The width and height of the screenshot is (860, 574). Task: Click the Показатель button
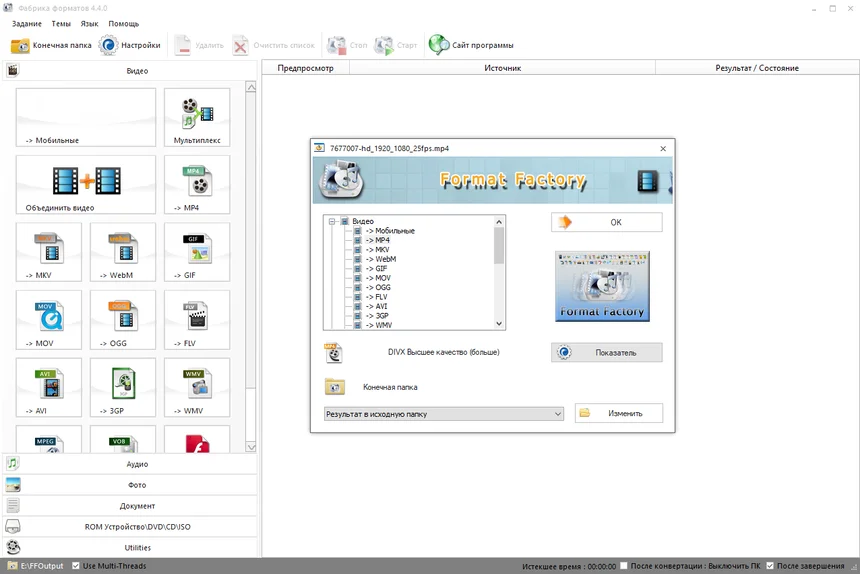(x=607, y=353)
